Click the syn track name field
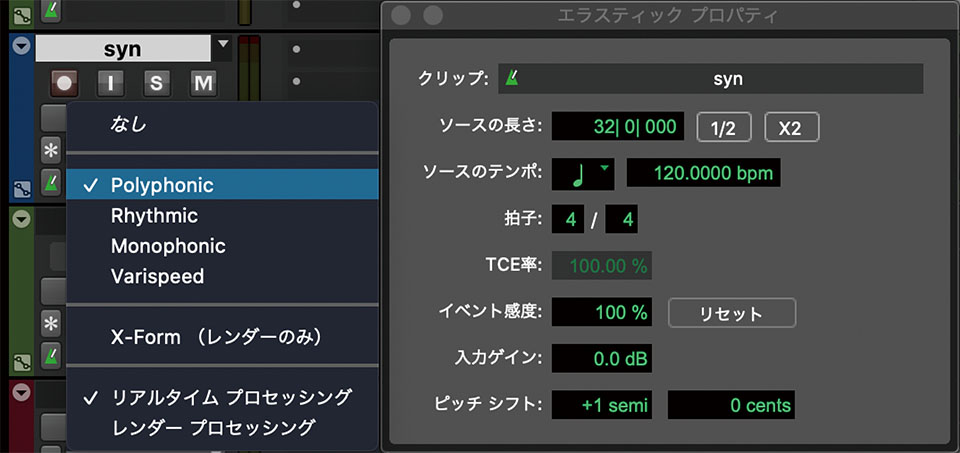The image size is (960, 453). [123, 48]
